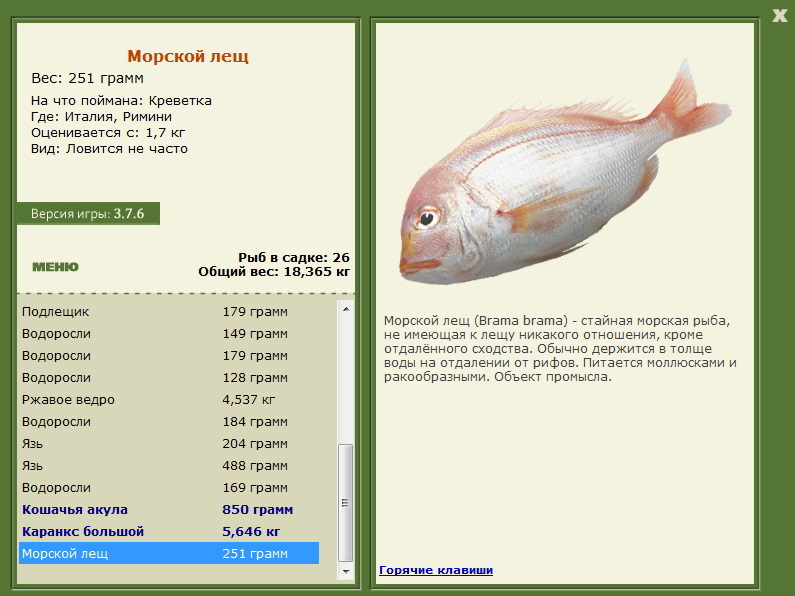
Task: Open the Горячие клавиши link
Action: point(436,570)
